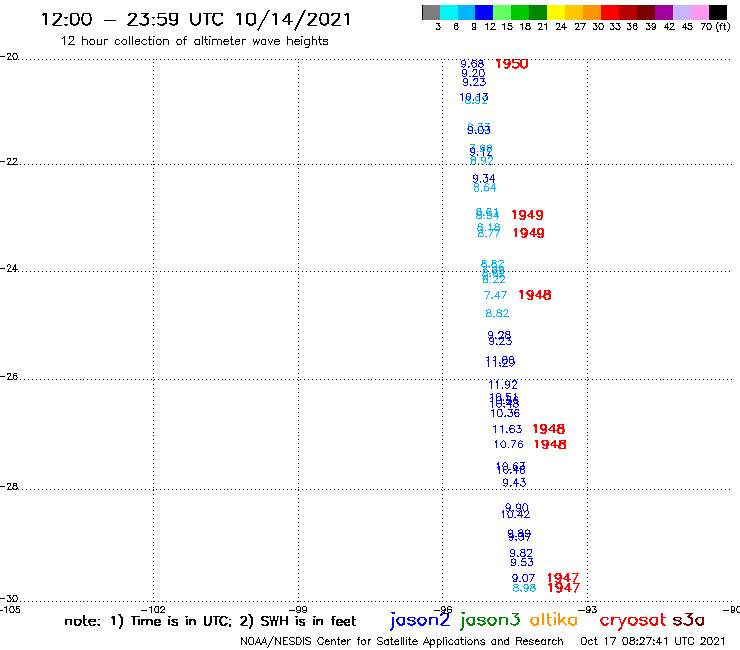
Task: Click the 10.42 wave height value
Action: pyautogui.click(x=515, y=514)
